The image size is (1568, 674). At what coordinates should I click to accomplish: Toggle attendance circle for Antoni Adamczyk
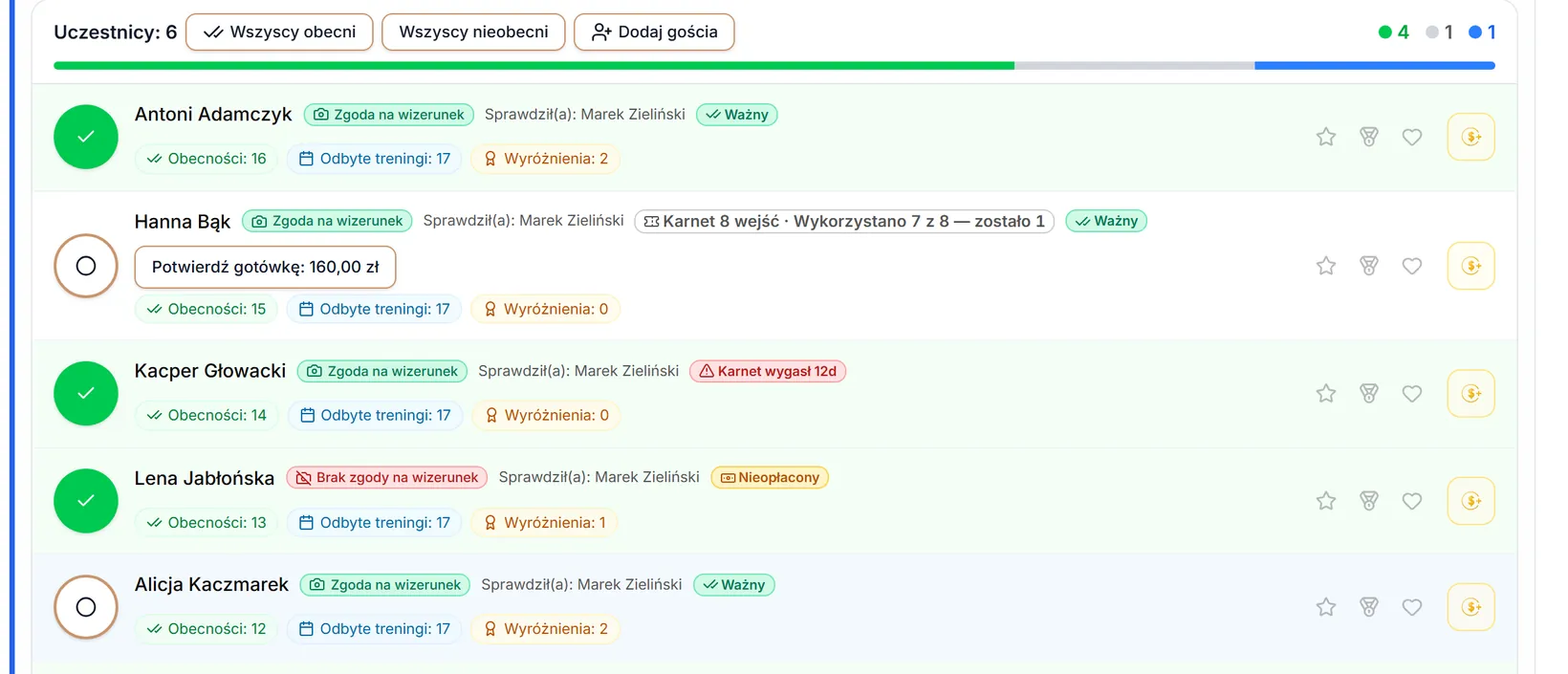coord(86,137)
